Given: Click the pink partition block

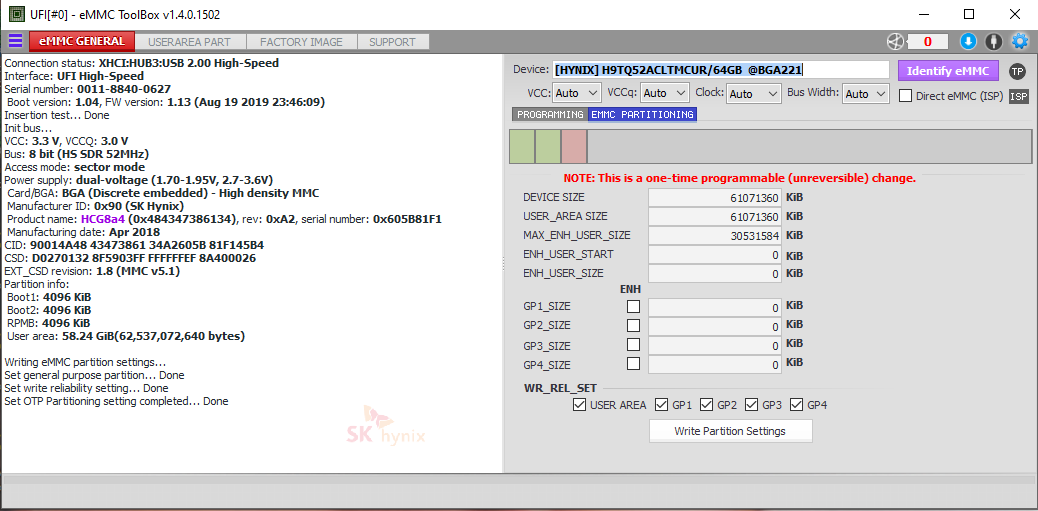Looking at the screenshot, I should pyautogui.click(x=574, y=146).
